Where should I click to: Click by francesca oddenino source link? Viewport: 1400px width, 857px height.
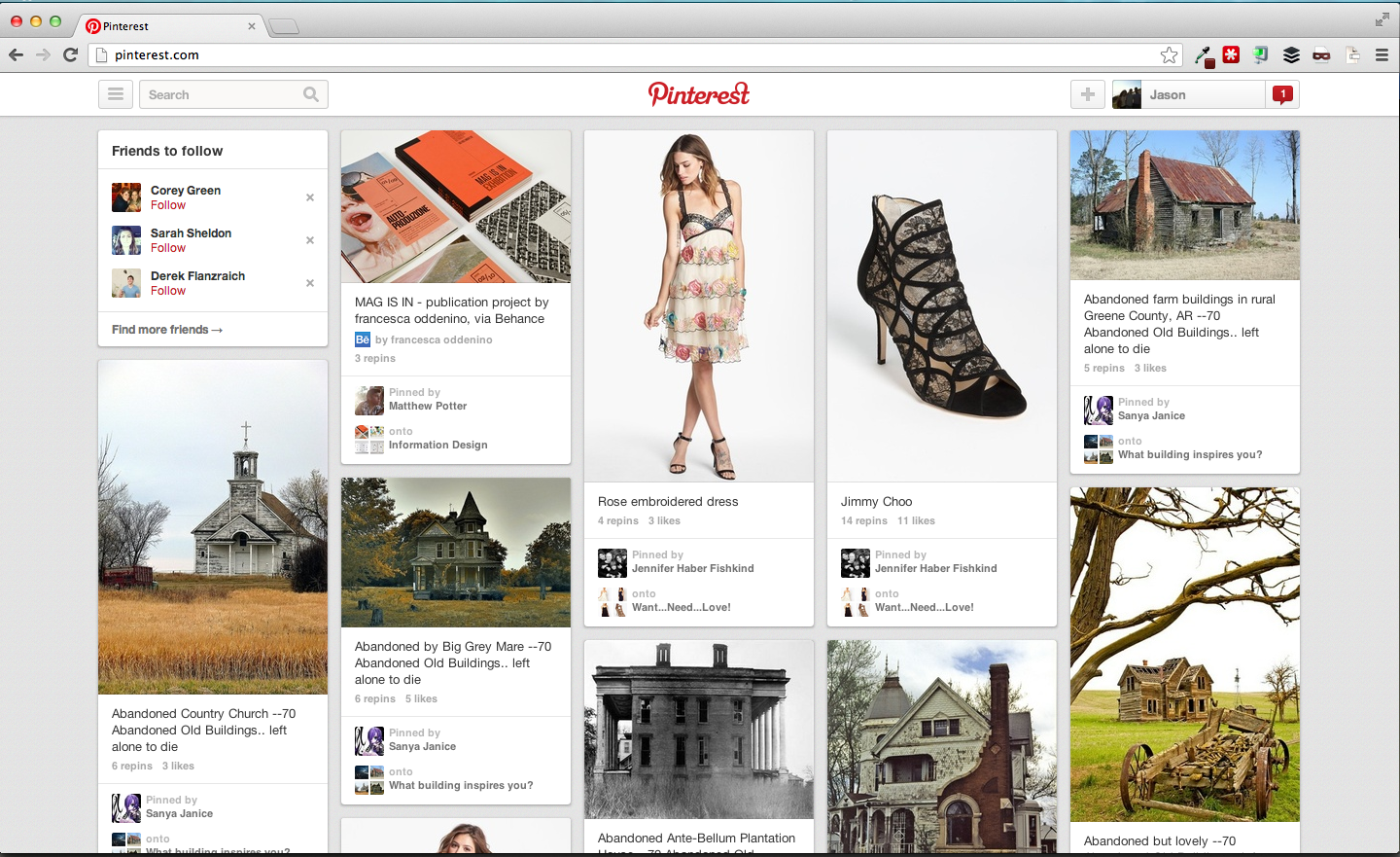pyautogui.click(x=434, y=340)
